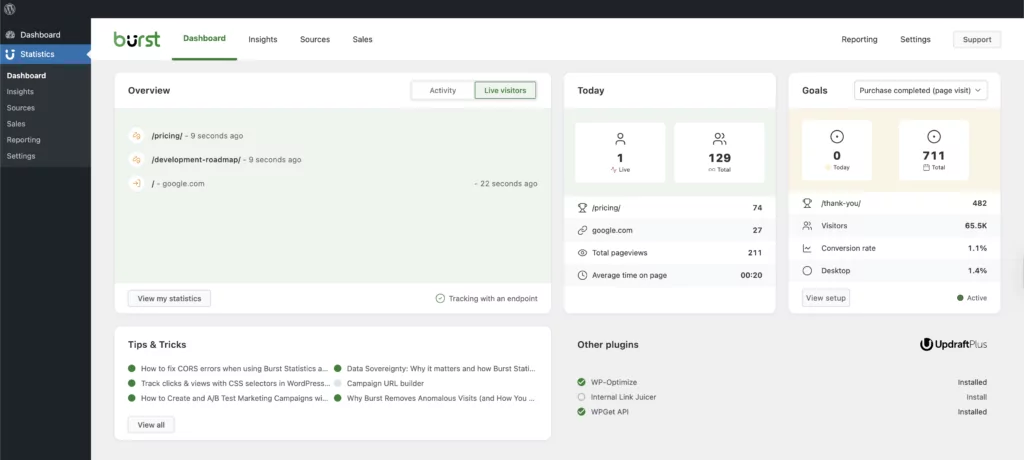The image size is (1024, 460).
Task: Click the Burst icon beside Statistics
Action: [10, 54]
